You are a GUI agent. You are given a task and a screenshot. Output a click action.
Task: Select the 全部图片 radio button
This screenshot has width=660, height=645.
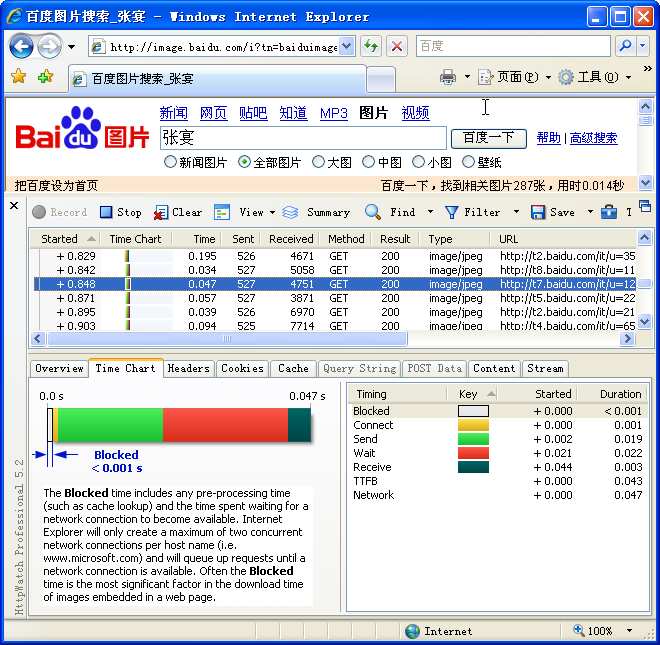(x=244, y=162)
